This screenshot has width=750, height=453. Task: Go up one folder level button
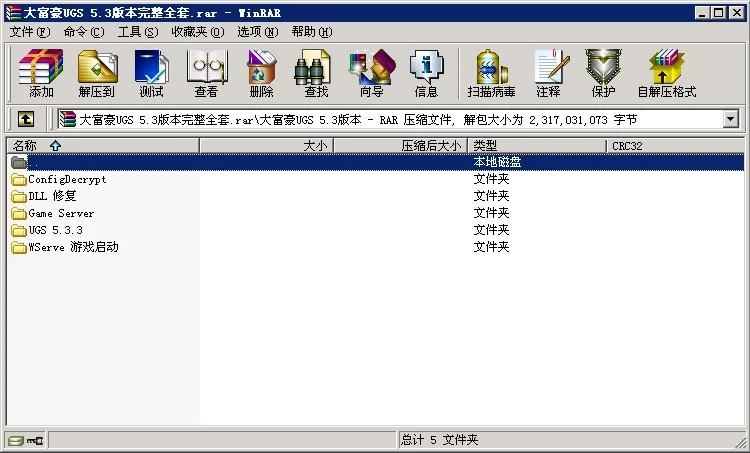25,120
